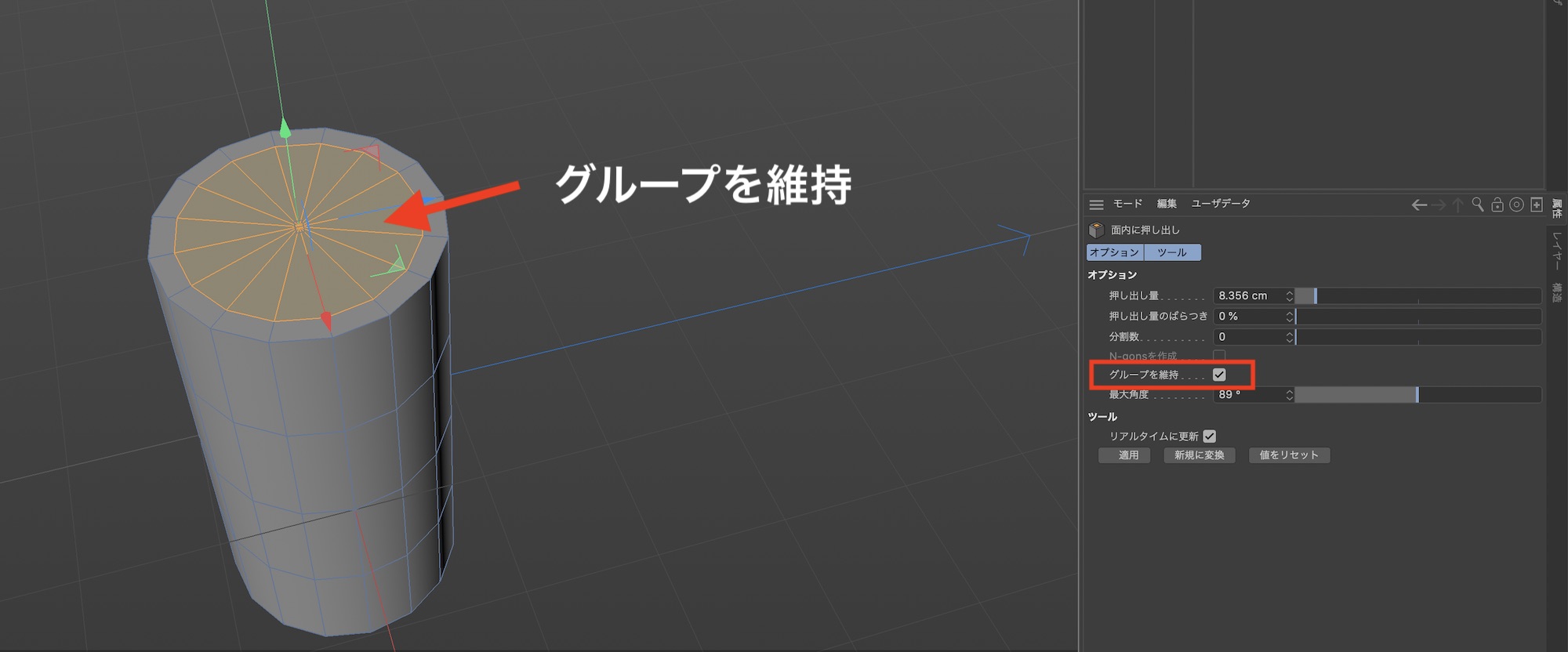Click the 最大角度 stepper arrows
1568x652 pixels.
tap(1289, 395)
